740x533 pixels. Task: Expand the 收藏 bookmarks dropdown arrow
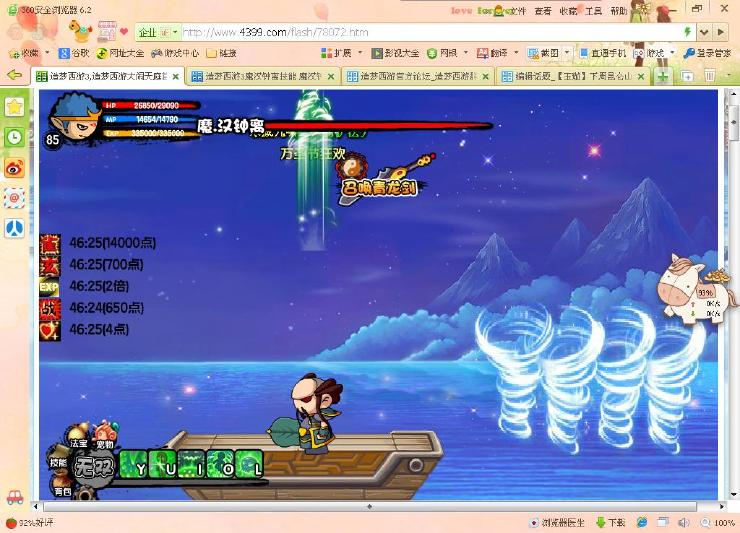[x=47, y=53]
